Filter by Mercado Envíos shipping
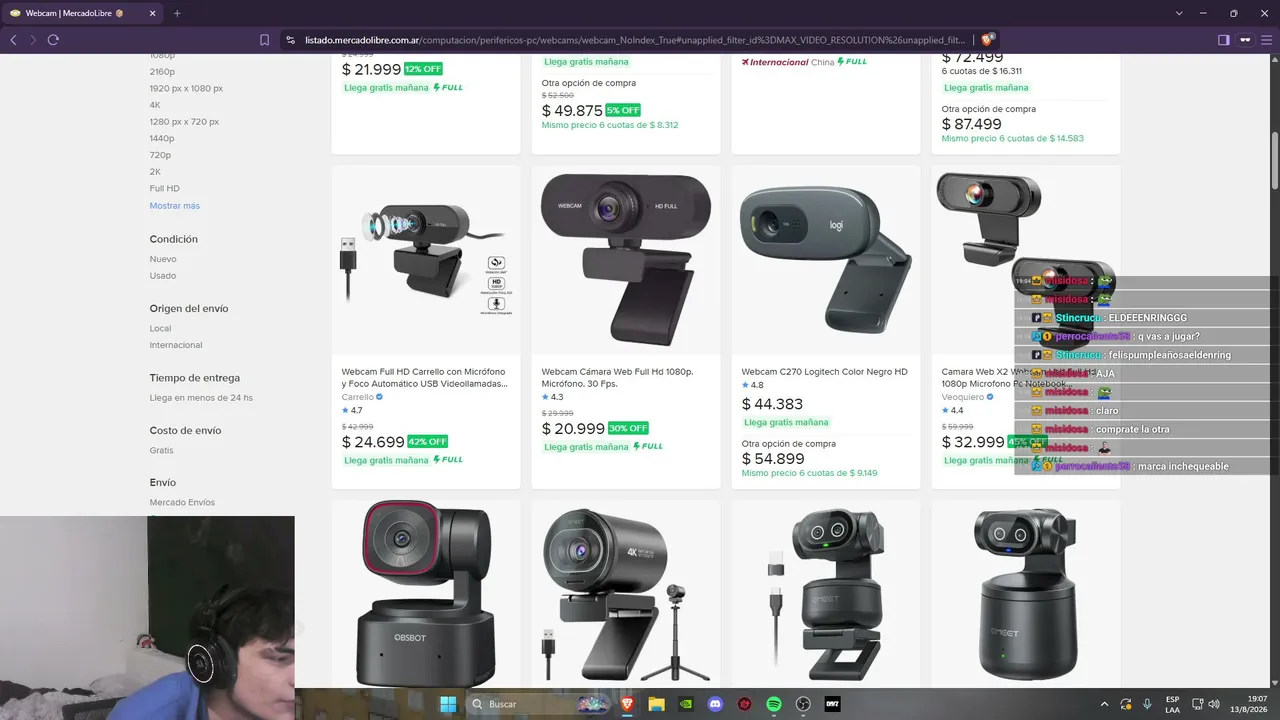This screenshot has width=1280, height=720. (182, 502)
